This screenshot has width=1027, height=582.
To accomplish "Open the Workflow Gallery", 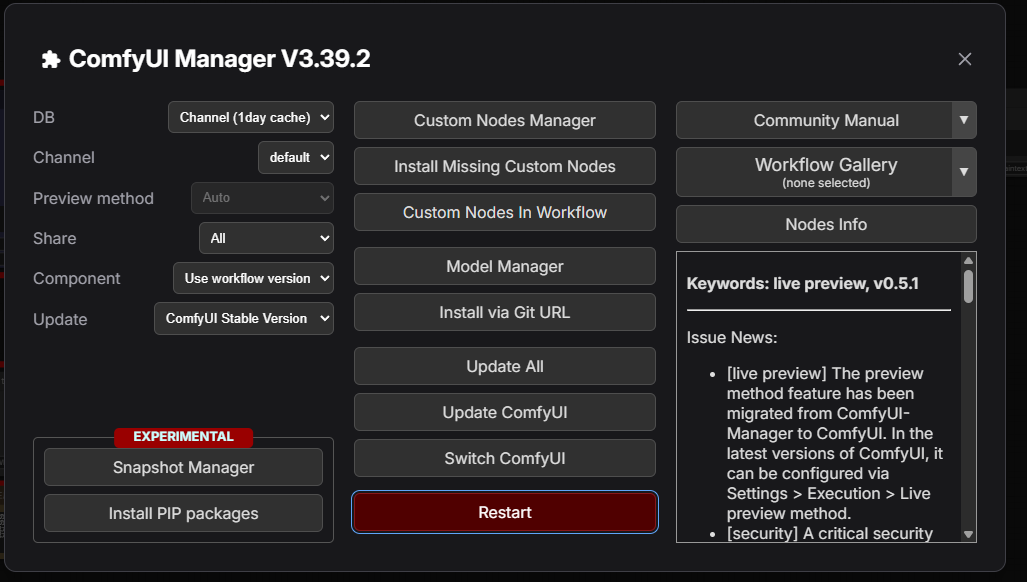I will (x=814, y=172).
